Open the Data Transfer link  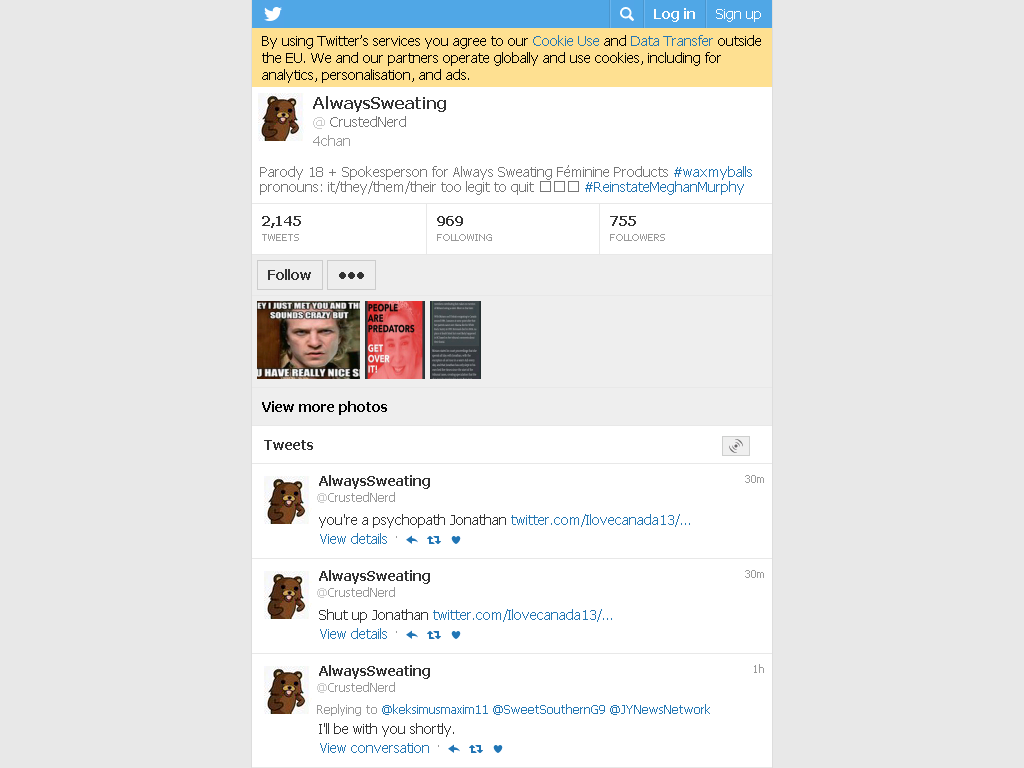click(671, 41)
